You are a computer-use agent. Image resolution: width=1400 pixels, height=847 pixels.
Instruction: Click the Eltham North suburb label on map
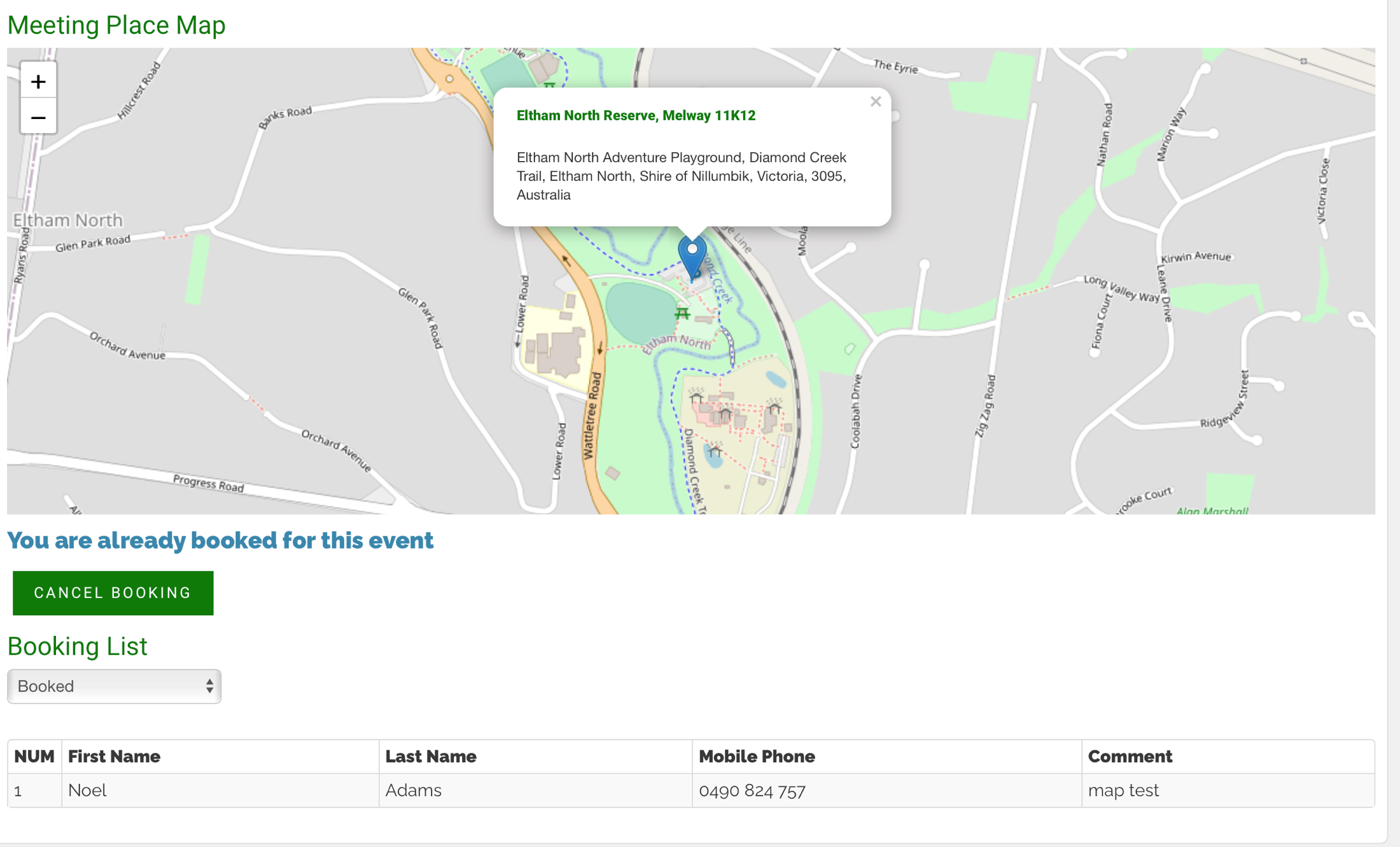point(67,220)
